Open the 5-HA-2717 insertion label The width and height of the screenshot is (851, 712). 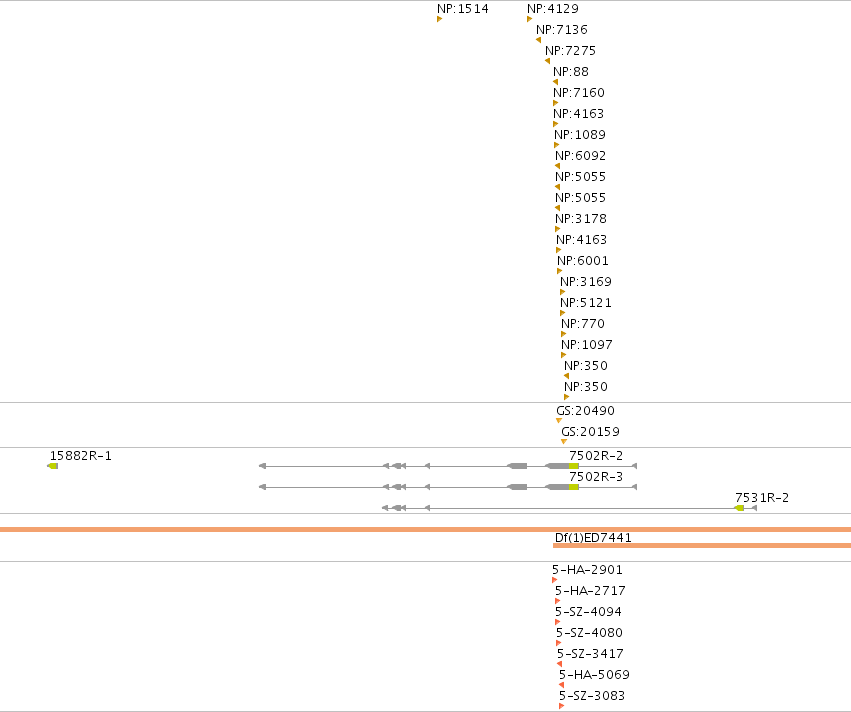tap(590, 590)
